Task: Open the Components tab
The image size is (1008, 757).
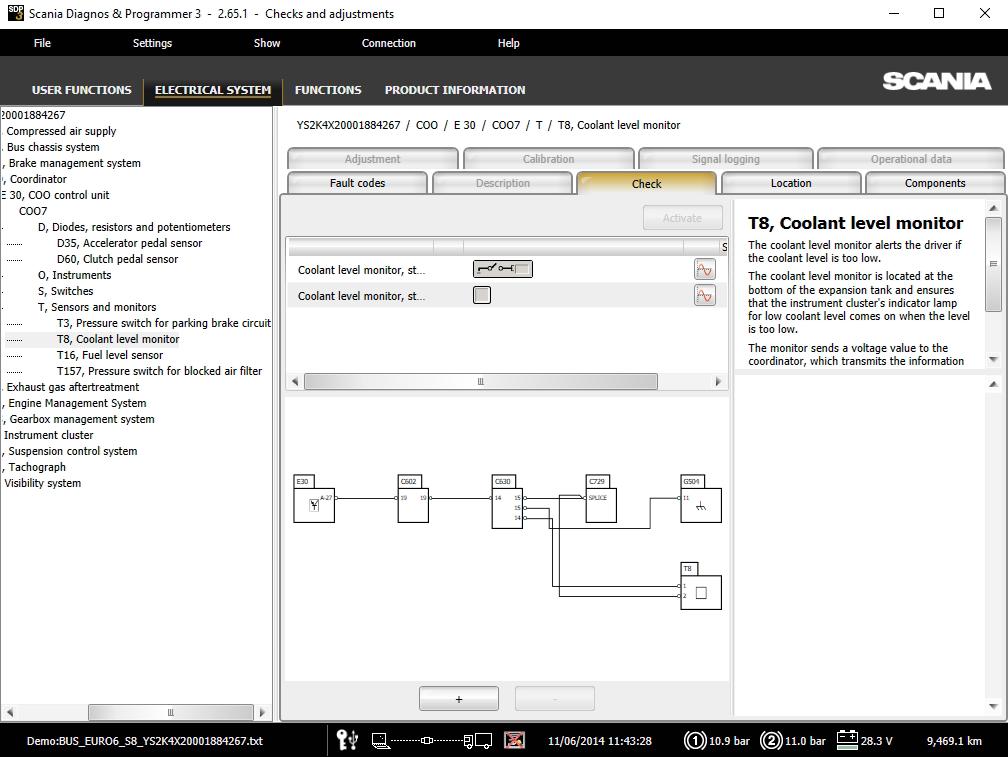Action: [935, 183]
